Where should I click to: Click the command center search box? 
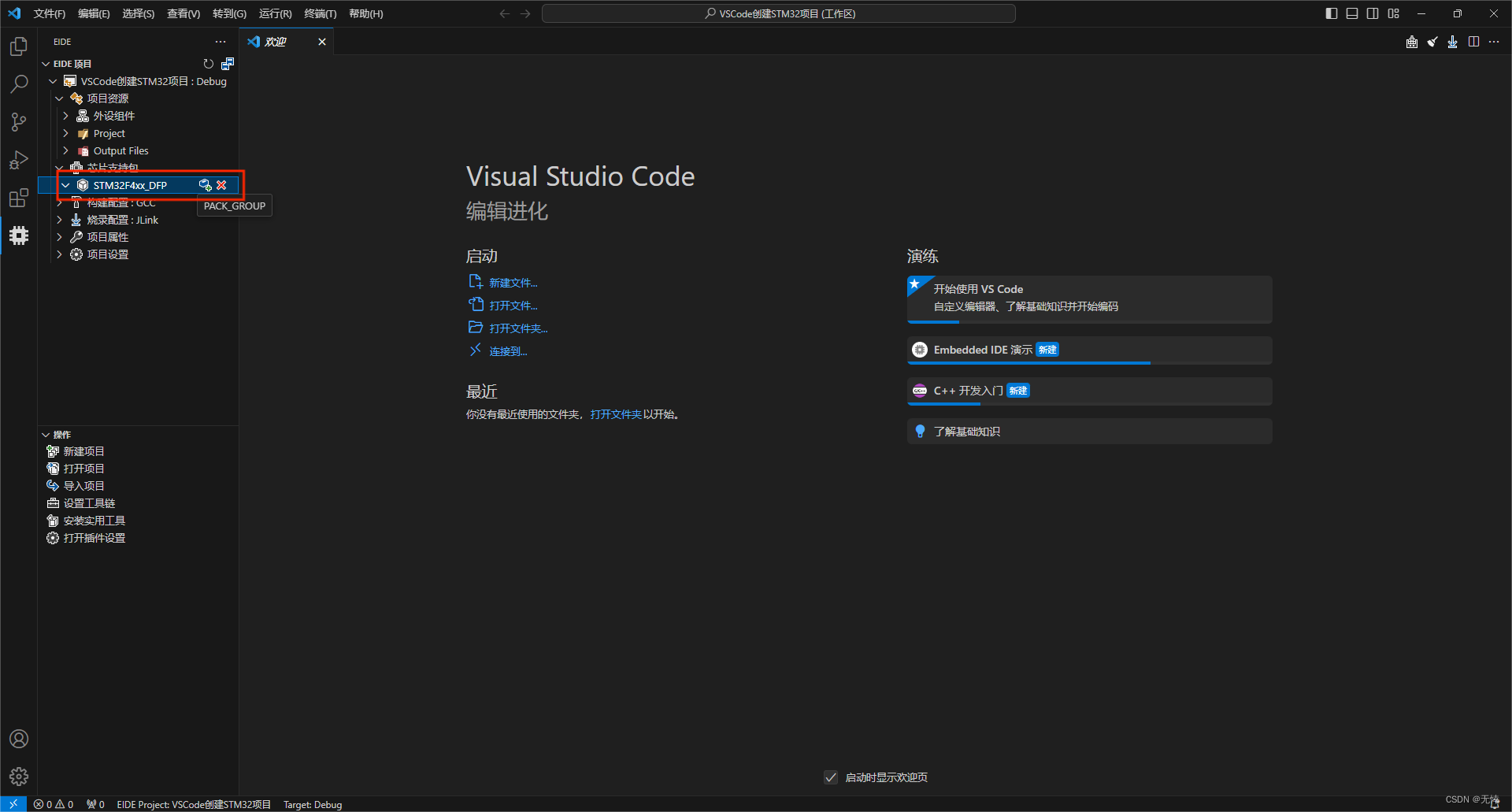point(779,13)
